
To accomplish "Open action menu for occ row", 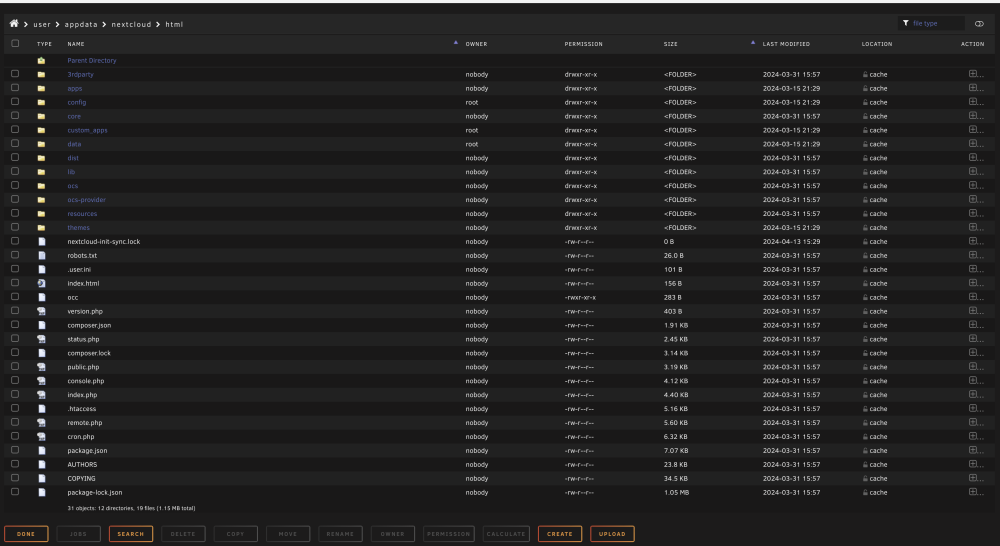I will pyautogui.click(x=973, y=297).
